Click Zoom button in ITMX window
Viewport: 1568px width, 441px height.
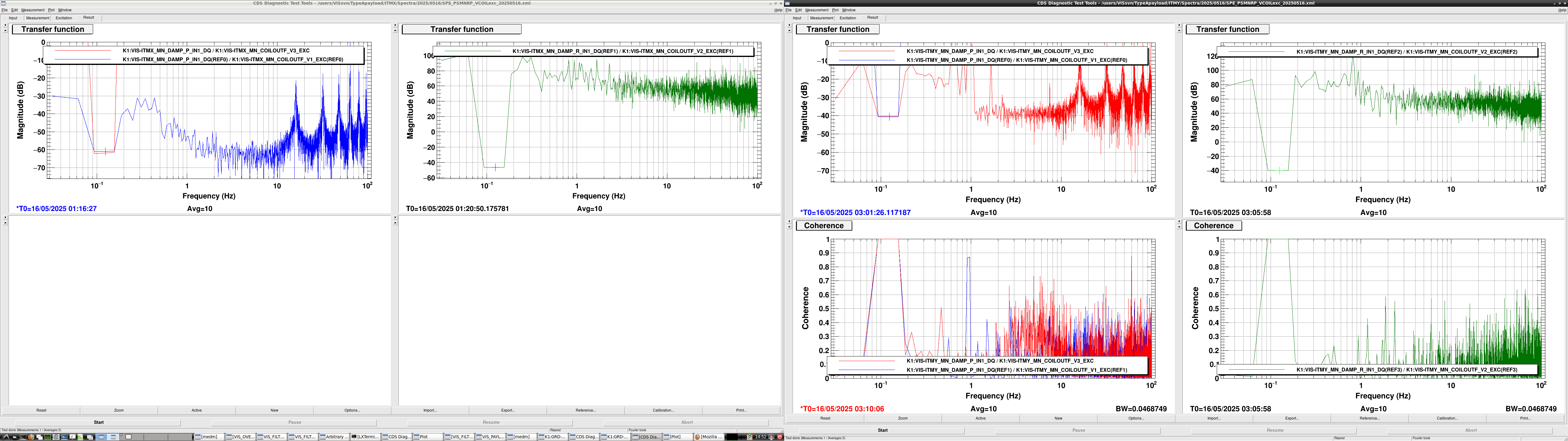pyautogui.click(x=119, y=410)
